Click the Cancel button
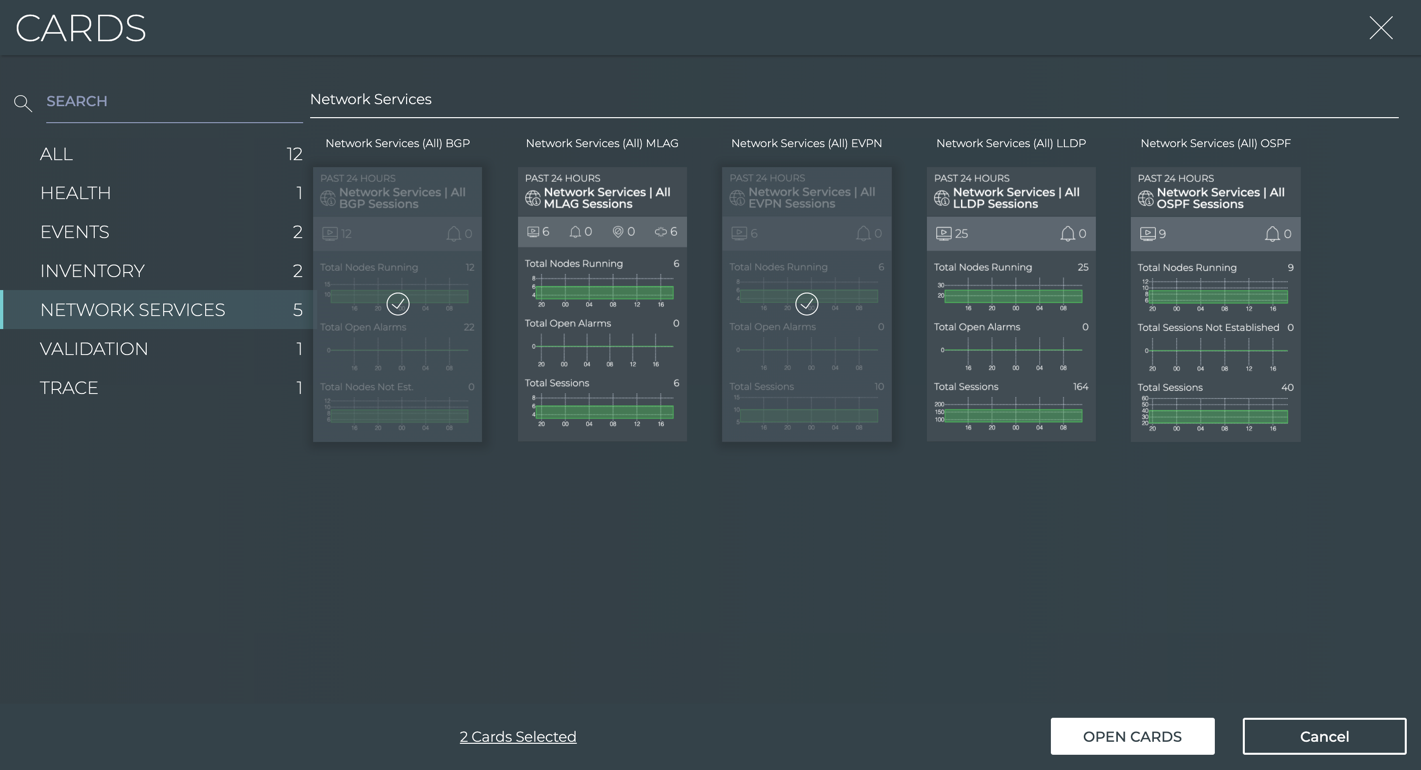1421x770 pixels. point(1324,737)
